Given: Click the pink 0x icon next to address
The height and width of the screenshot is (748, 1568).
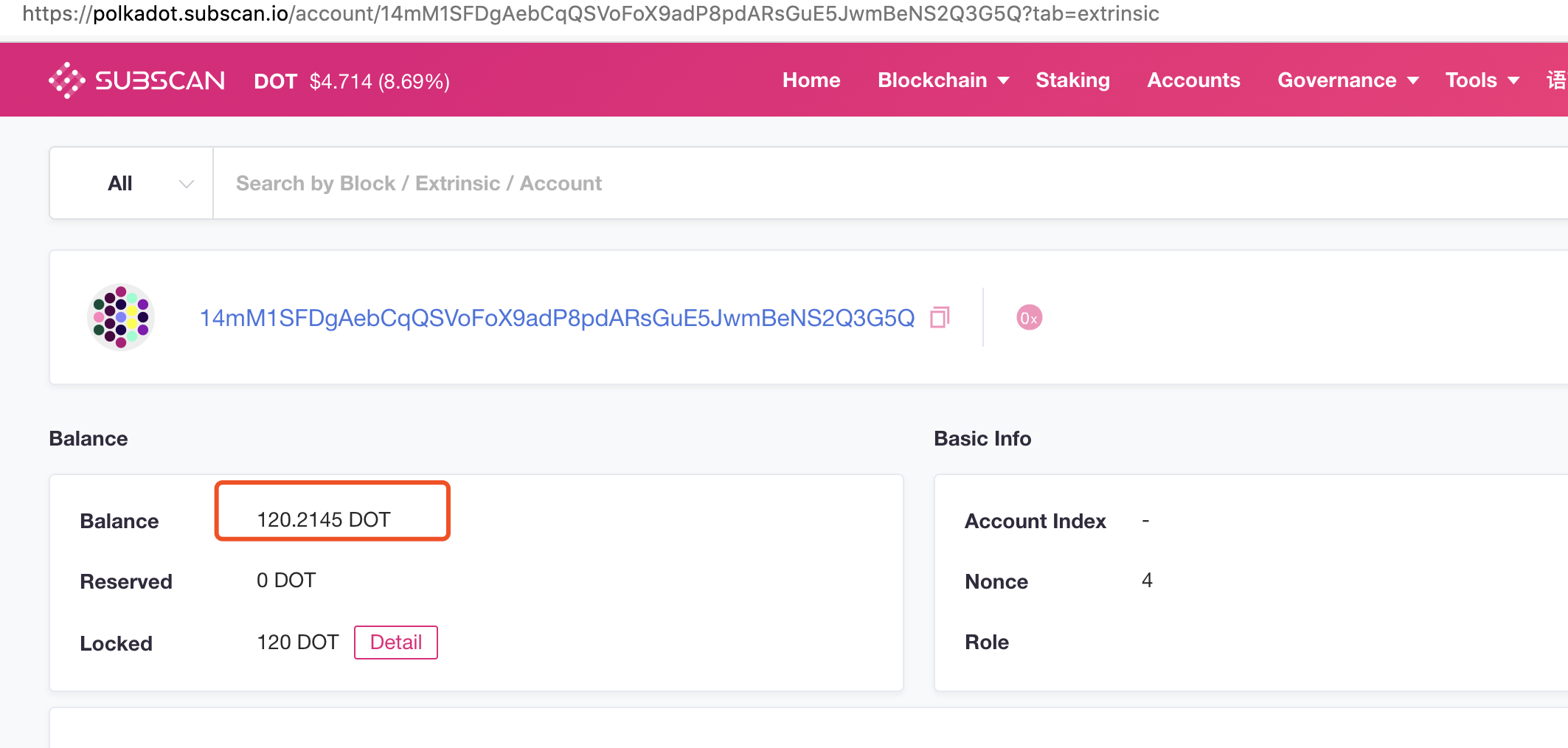Looking at the screenshot, I should click(1030, 318).
